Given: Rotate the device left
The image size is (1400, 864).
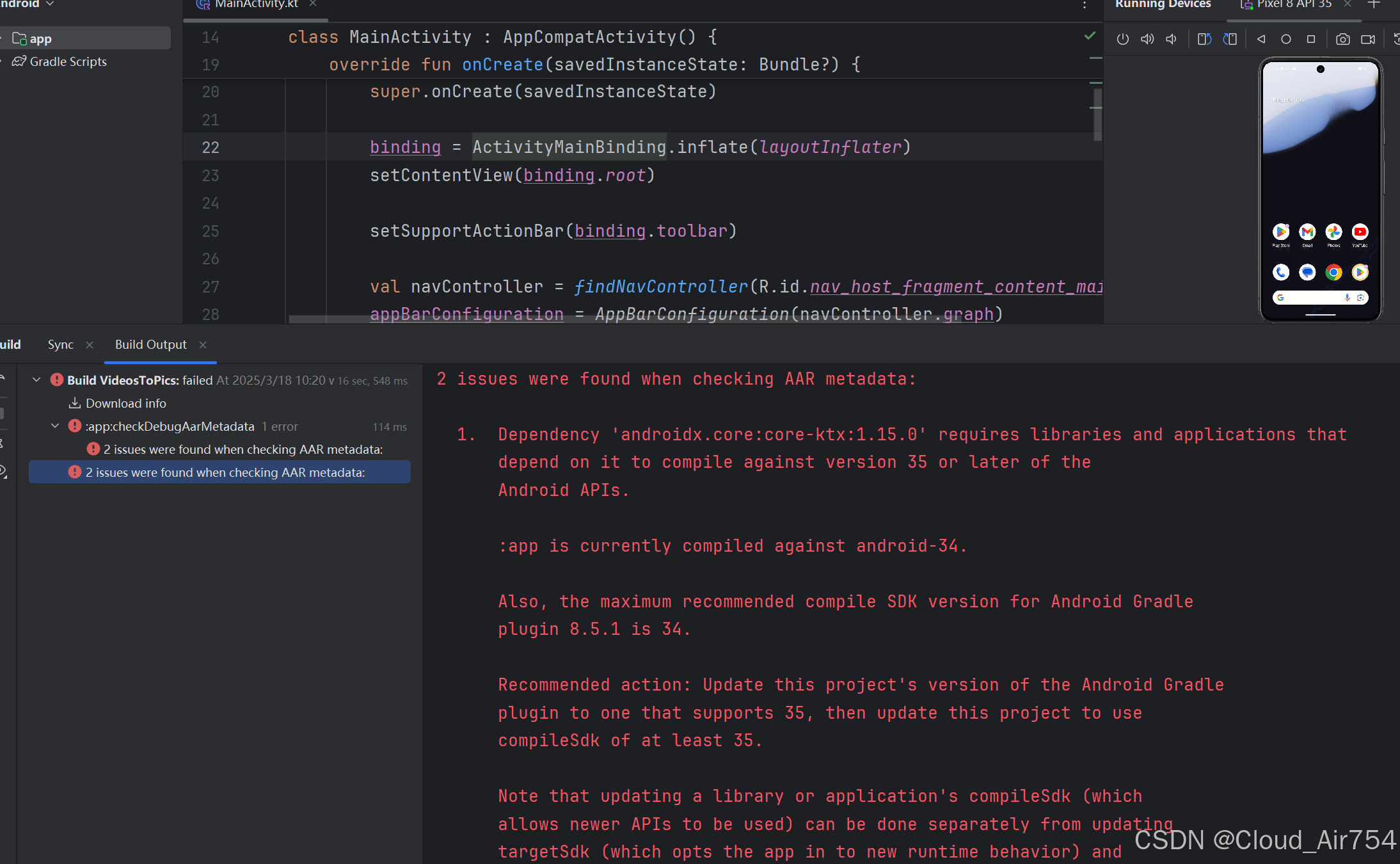Looking at the screenshot, I should [x=1204, y=39].
